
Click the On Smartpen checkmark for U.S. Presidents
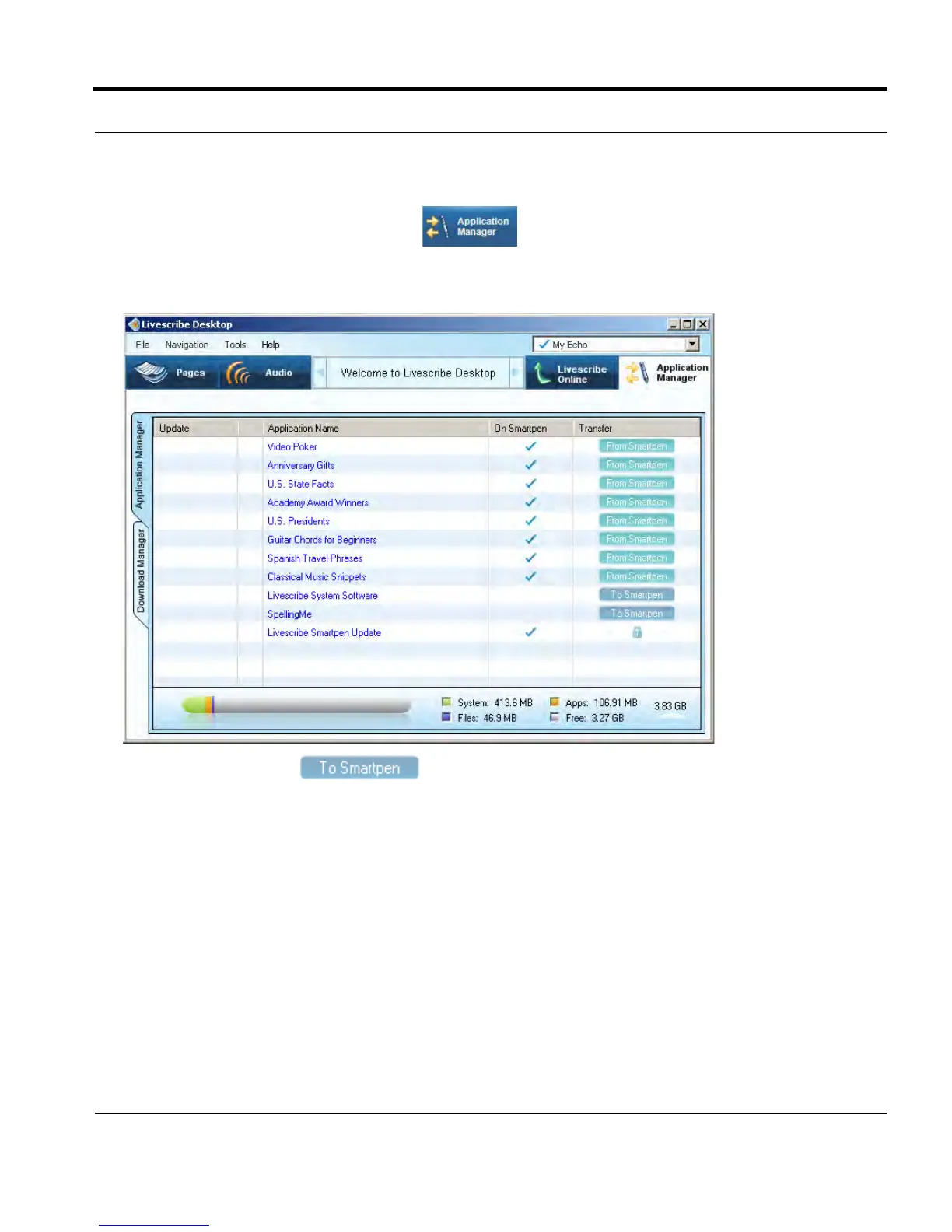[x=530, y=521]
